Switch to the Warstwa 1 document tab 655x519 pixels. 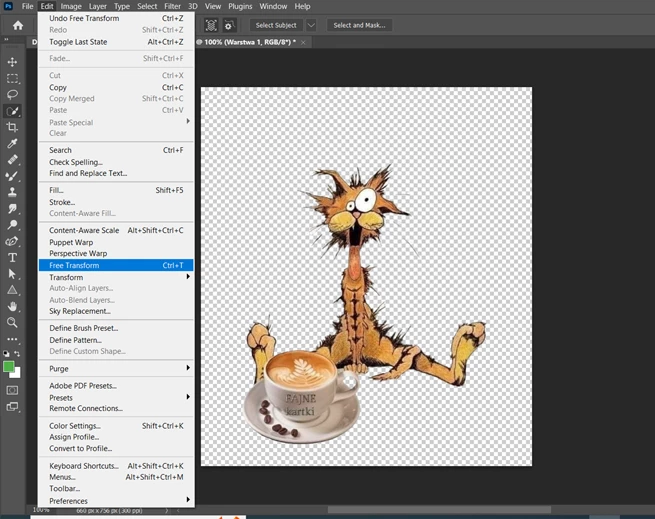pyautogui.click(x=250, y=42)
